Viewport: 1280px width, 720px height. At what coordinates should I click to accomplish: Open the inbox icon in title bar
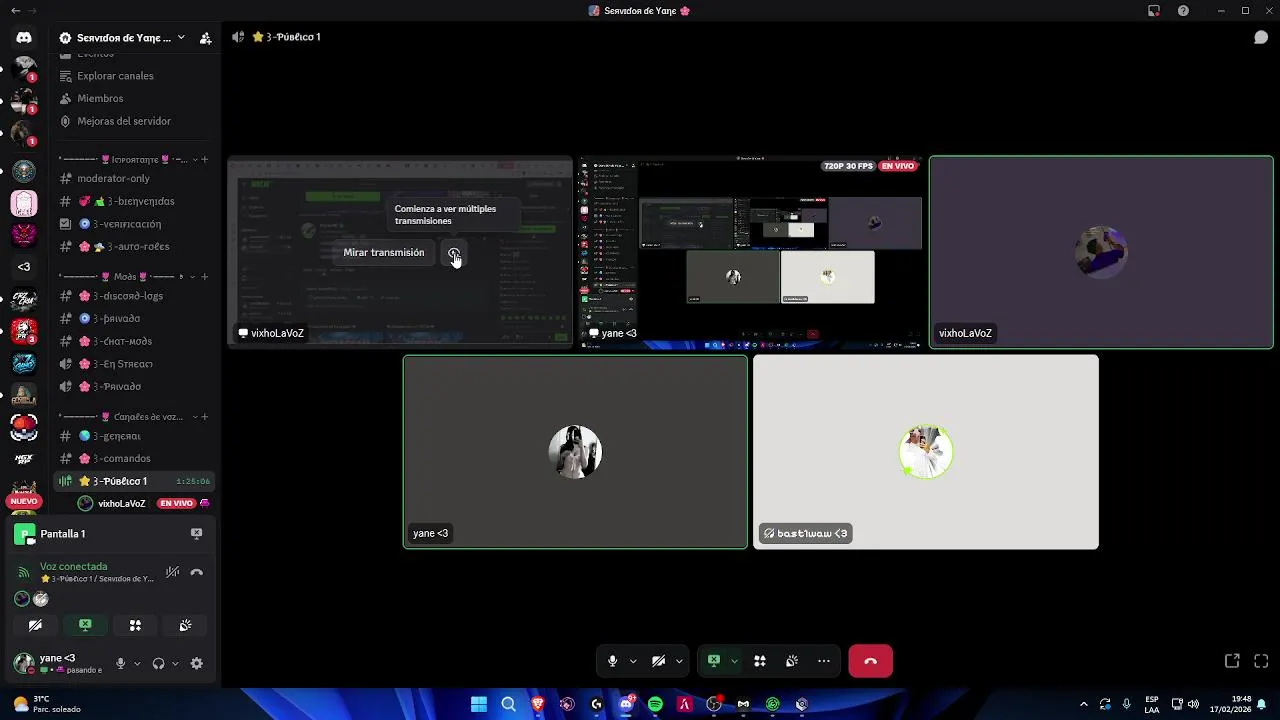pos(1154,11)
